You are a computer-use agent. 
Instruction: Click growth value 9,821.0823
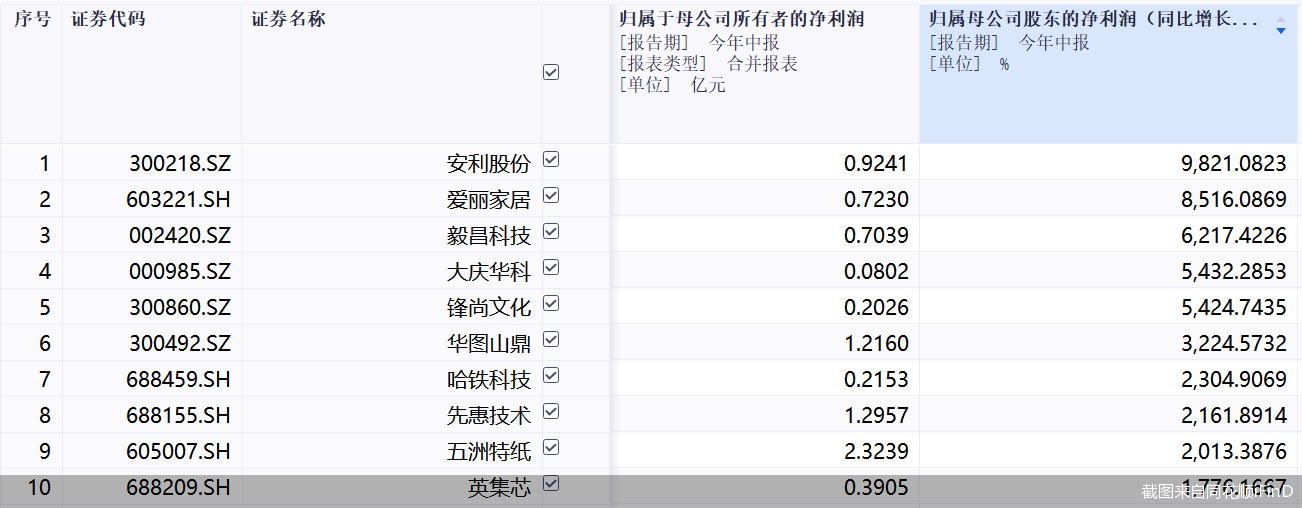(x=1234, y=164)
